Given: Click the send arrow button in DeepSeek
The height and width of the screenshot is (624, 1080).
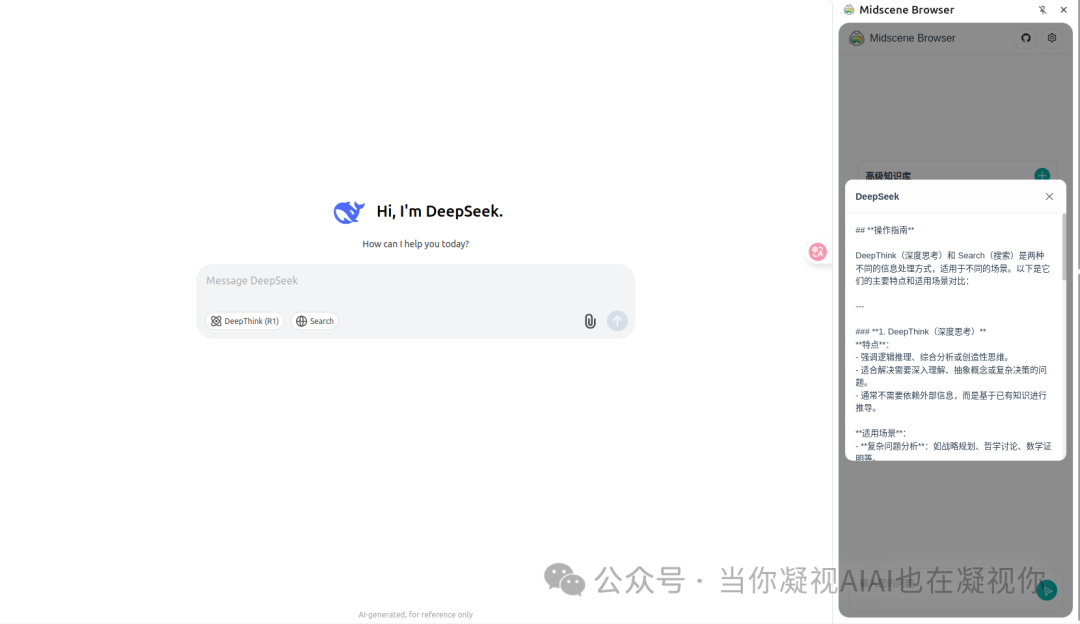Looking at the screenshot, I should [617, 321].
